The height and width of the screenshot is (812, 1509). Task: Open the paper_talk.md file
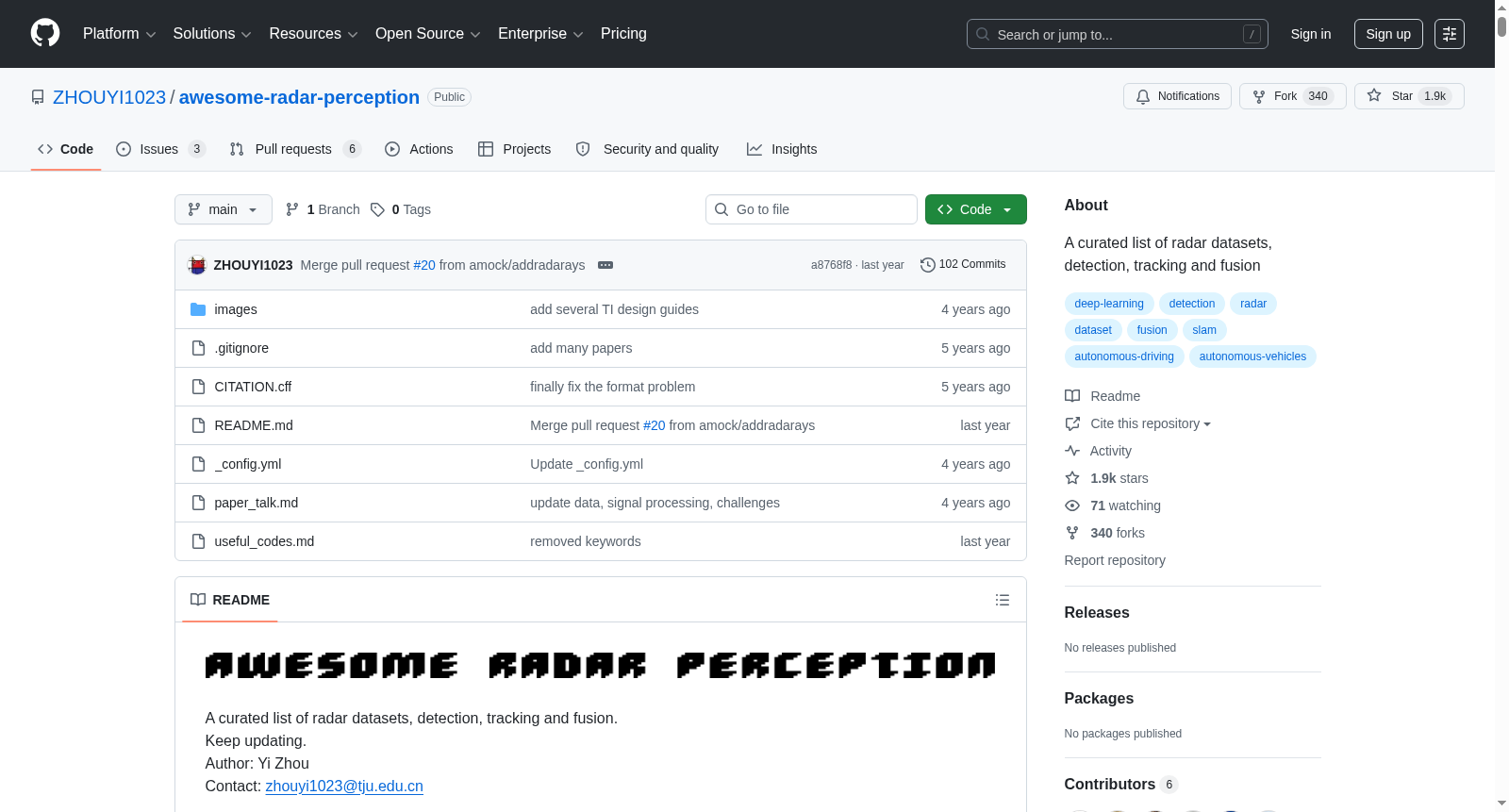[x=257, y=503]
